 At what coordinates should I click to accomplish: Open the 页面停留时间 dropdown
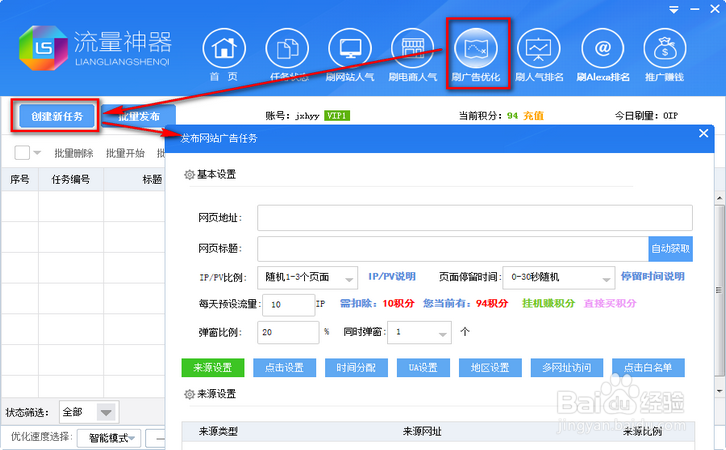click(x=558, y=278)
